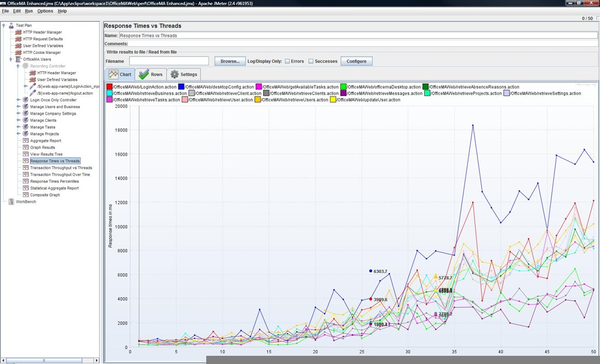Click the HTTP Header Manager icon under Test Plan

click(18, 32)
